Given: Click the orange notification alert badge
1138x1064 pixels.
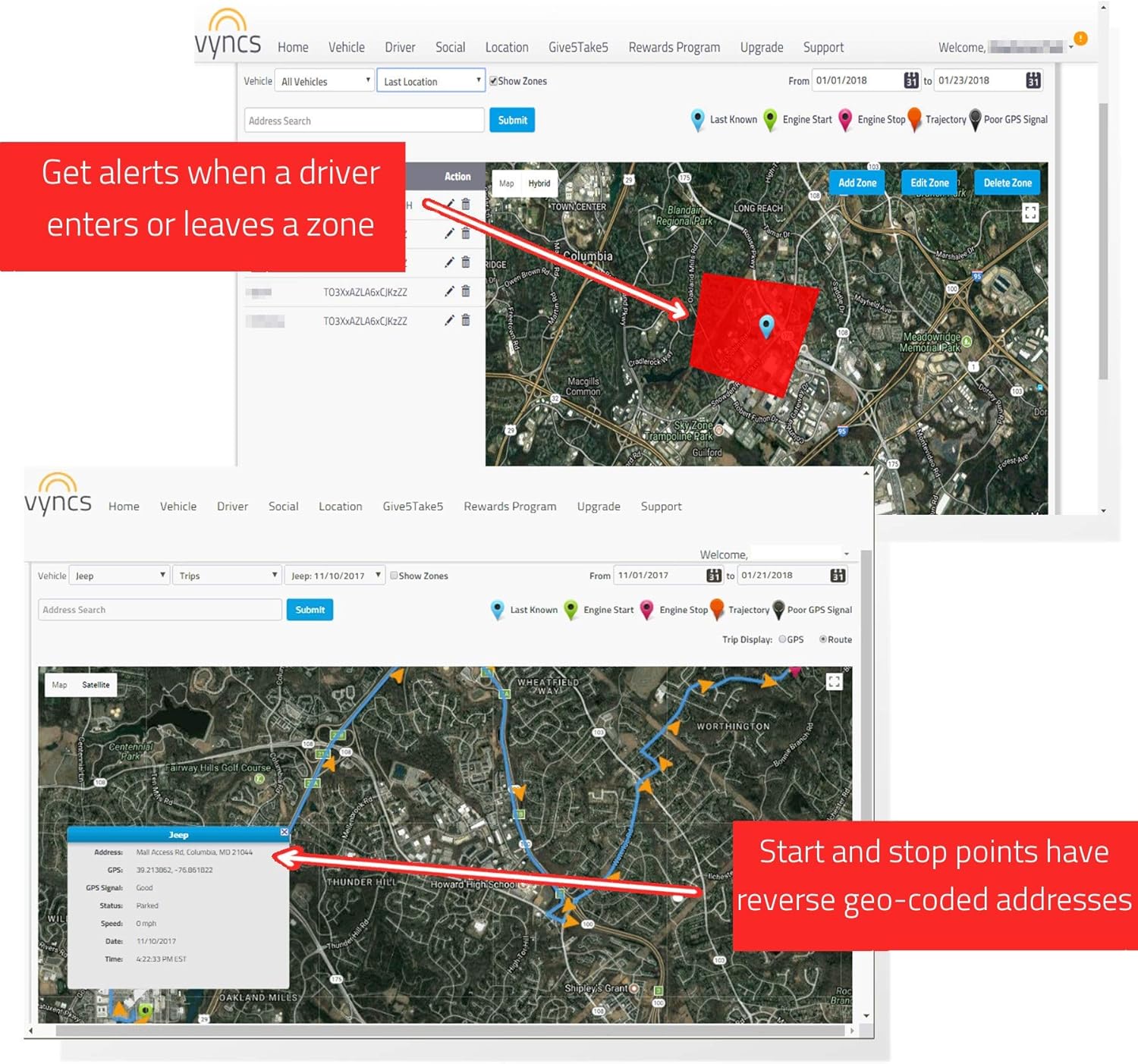Looking at the screenshot, I should pos(1081,38).
